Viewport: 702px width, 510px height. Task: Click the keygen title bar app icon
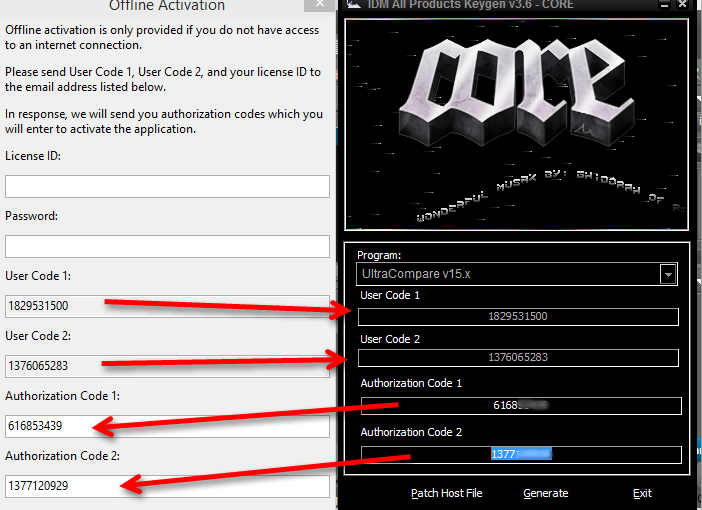click(x=354, y=4)
